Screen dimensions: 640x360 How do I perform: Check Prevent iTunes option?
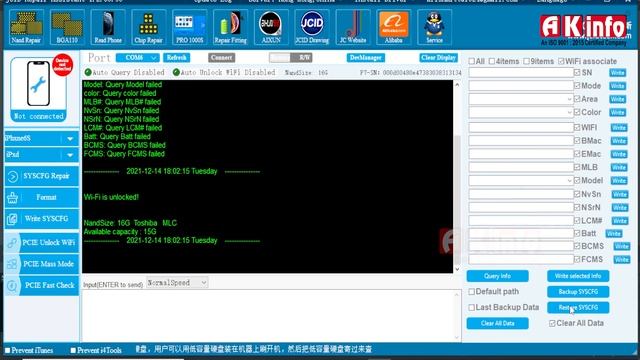click(x=7, y=350)
